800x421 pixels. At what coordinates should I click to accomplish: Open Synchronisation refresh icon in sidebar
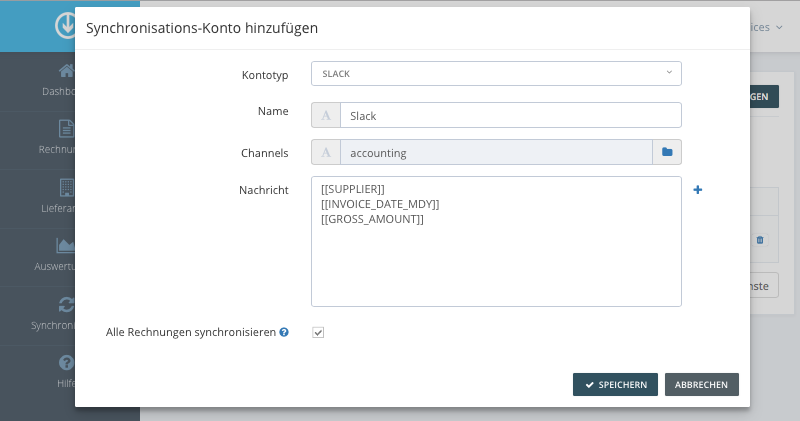(66, 305)
